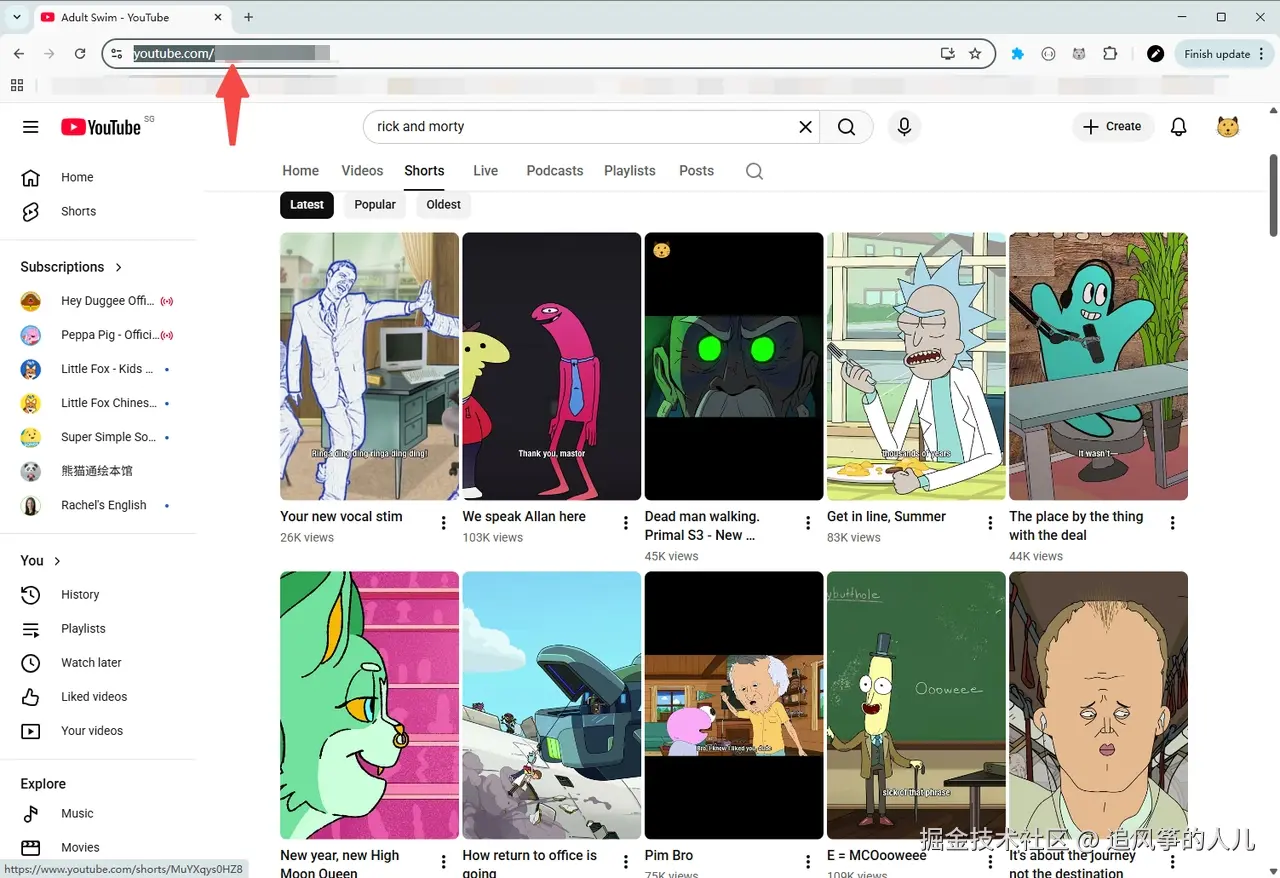Switch to the channel Home tab
1280x878 pixels.
300,171
